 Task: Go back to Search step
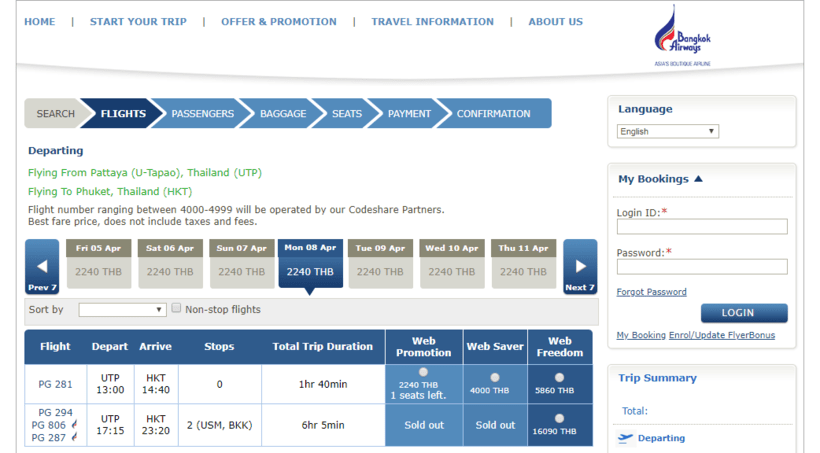click(x=55, y=114)
